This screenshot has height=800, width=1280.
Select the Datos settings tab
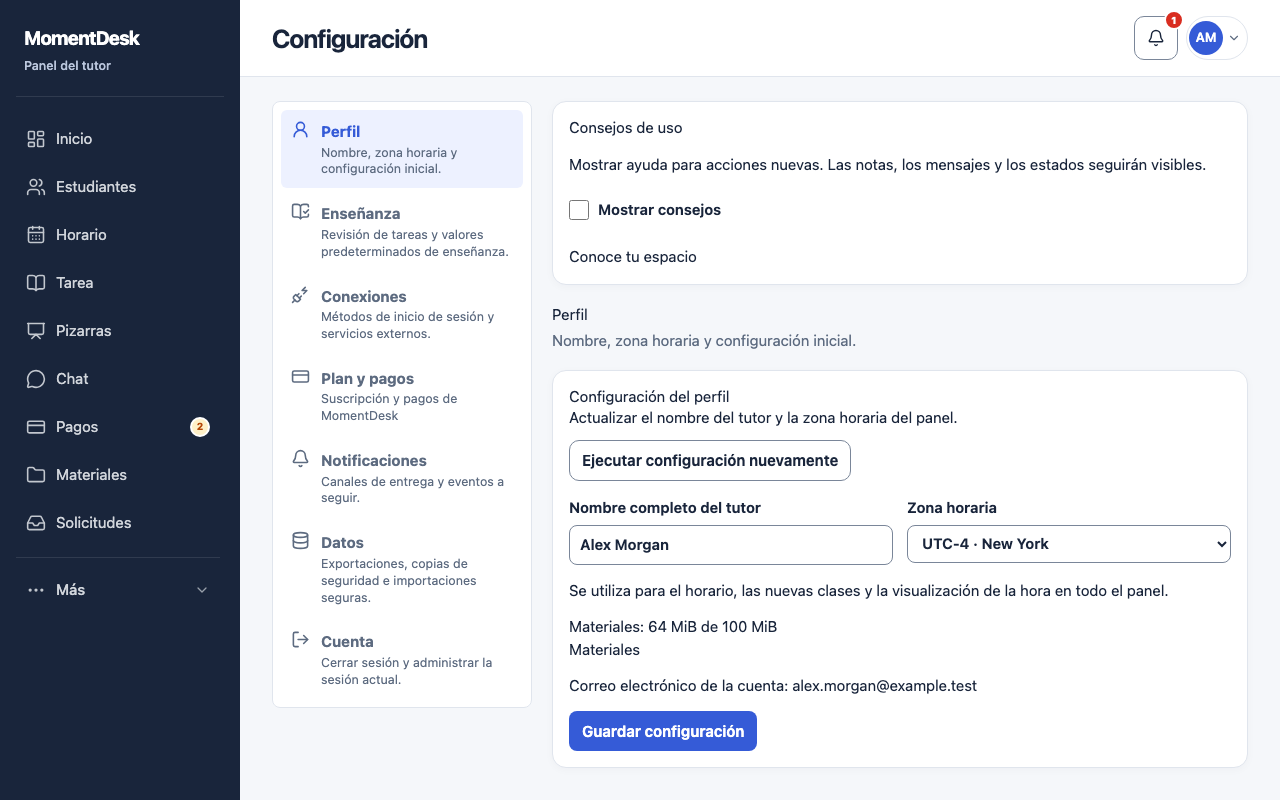(x=402, y=569)
